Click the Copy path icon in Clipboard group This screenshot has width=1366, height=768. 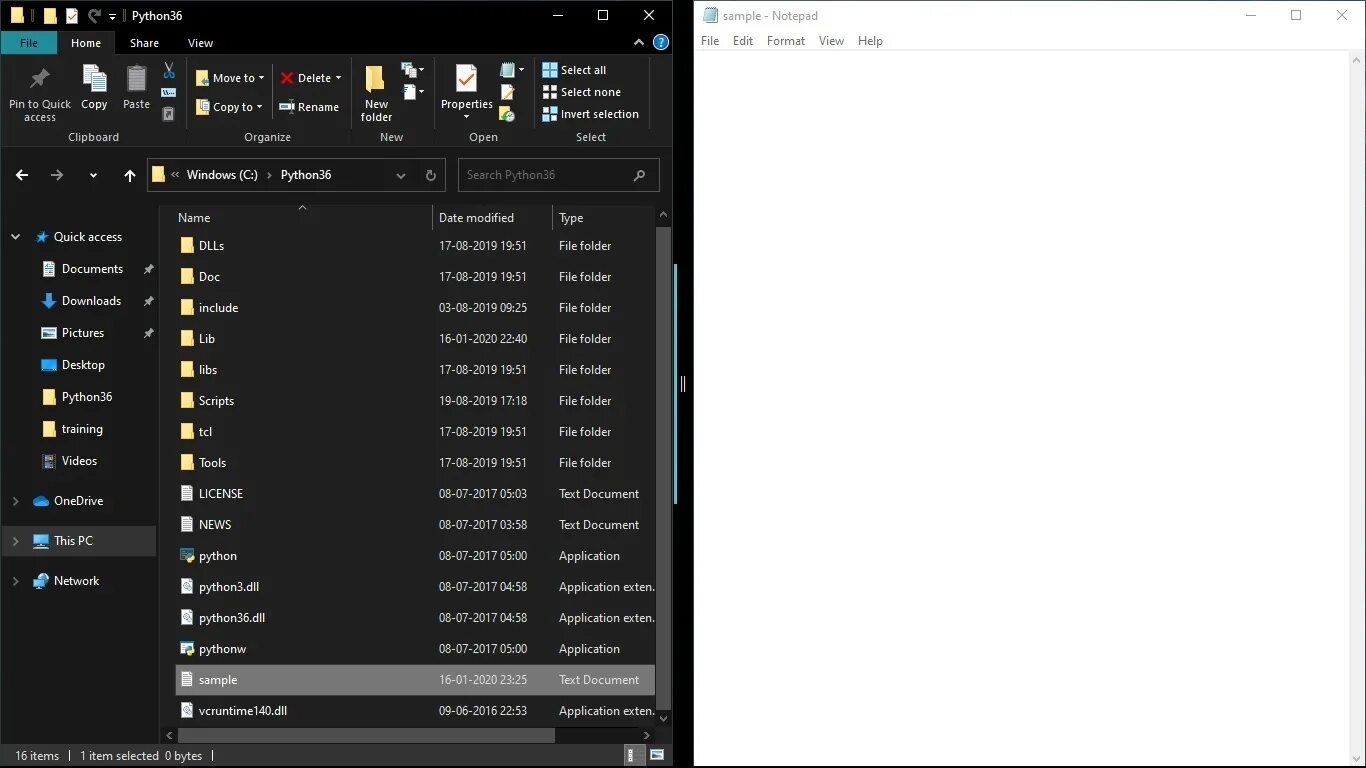[169, 93]
